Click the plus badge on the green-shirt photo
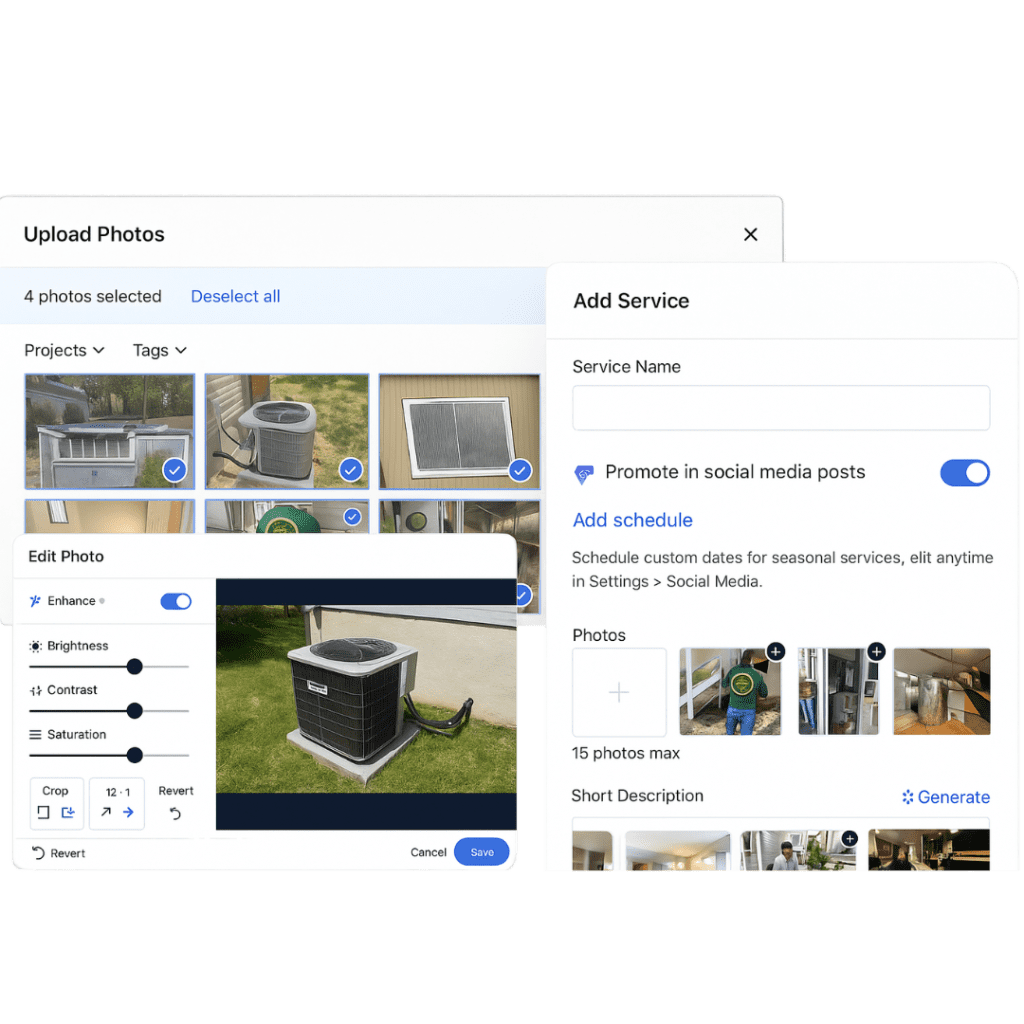 coord(775,652)
